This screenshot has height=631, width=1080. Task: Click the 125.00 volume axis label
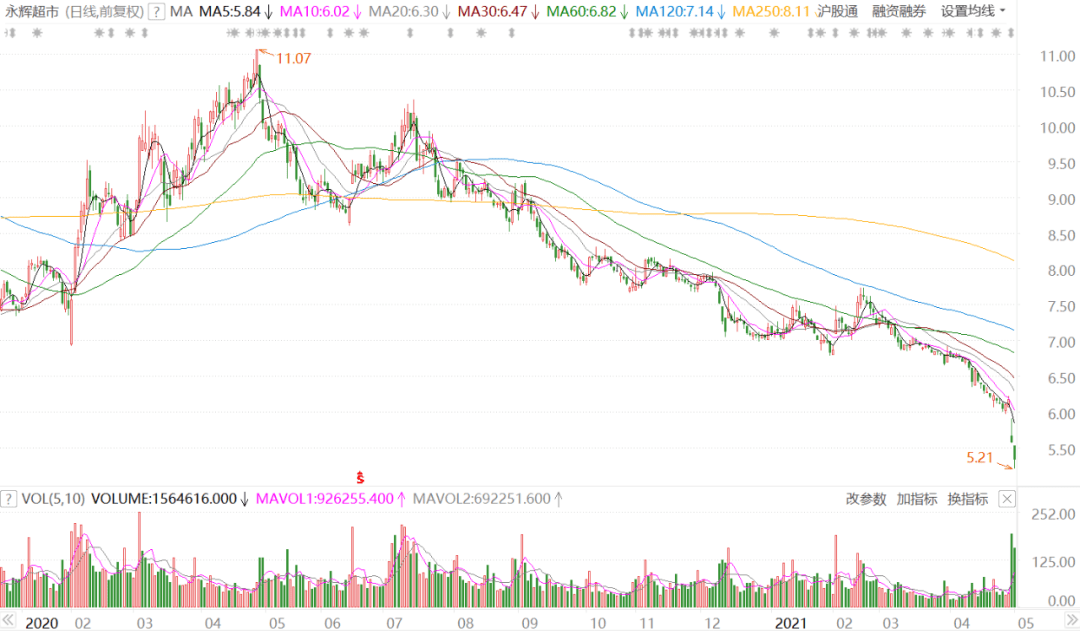pos(1053,562)
